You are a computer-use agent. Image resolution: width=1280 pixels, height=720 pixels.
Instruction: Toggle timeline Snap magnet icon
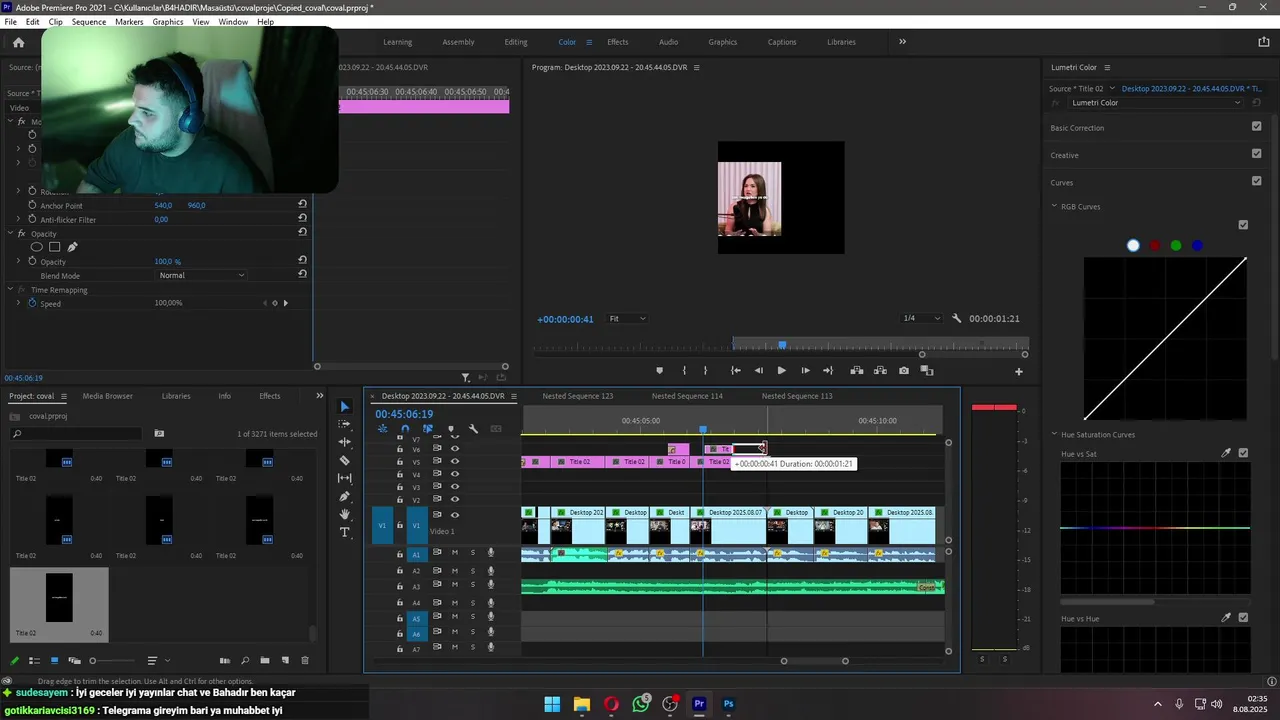click(405, 429)
